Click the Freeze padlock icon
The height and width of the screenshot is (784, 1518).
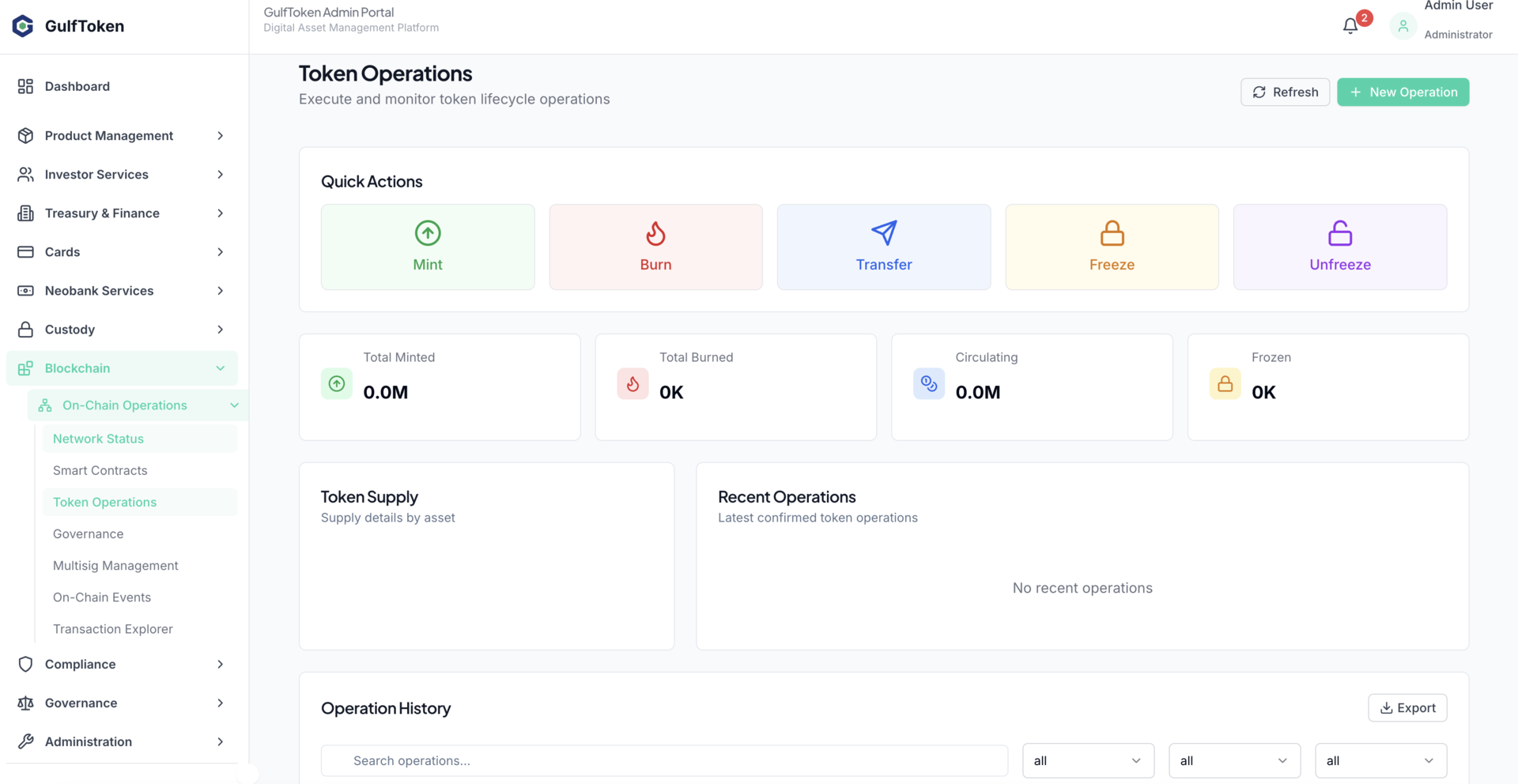pos(1112,232)
